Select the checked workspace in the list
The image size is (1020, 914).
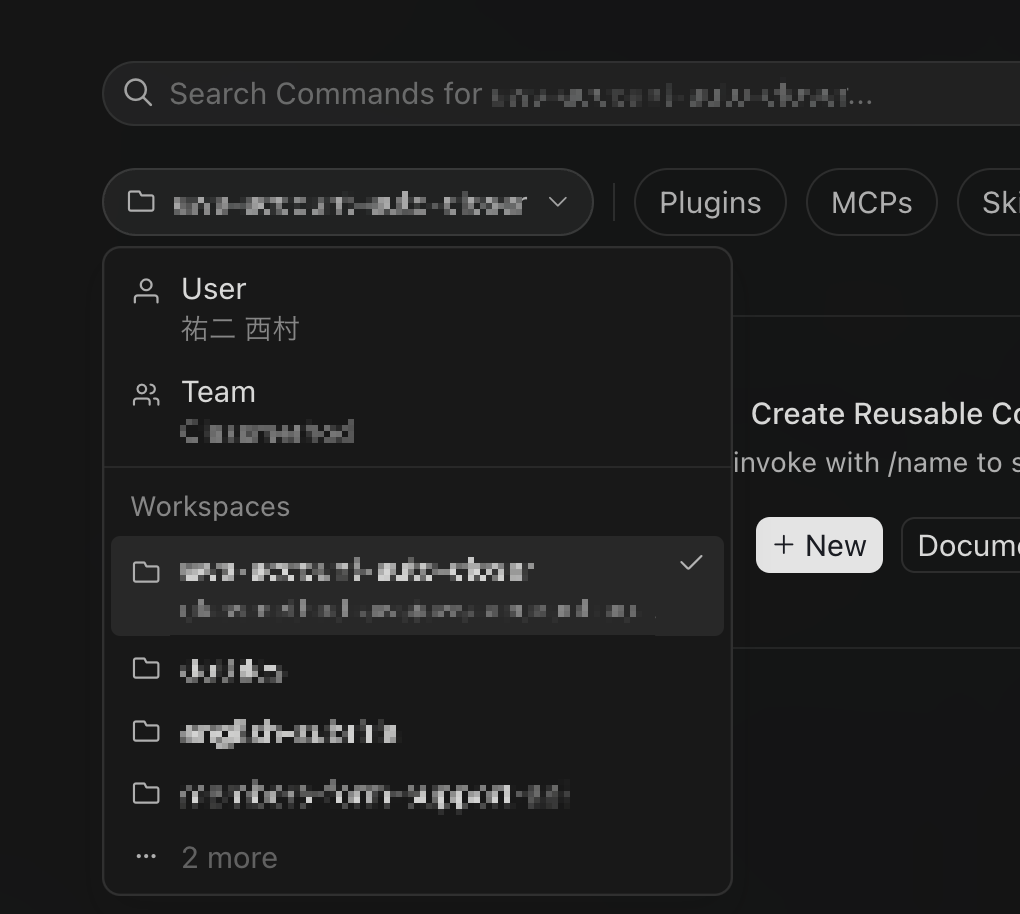418,586
